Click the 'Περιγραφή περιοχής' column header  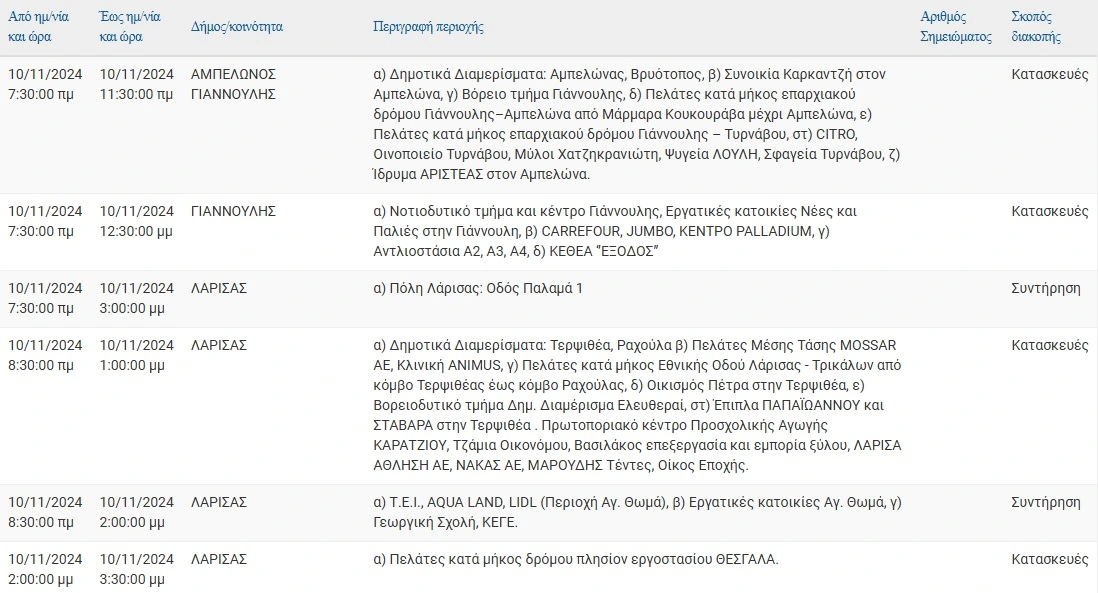click(428, 27)
